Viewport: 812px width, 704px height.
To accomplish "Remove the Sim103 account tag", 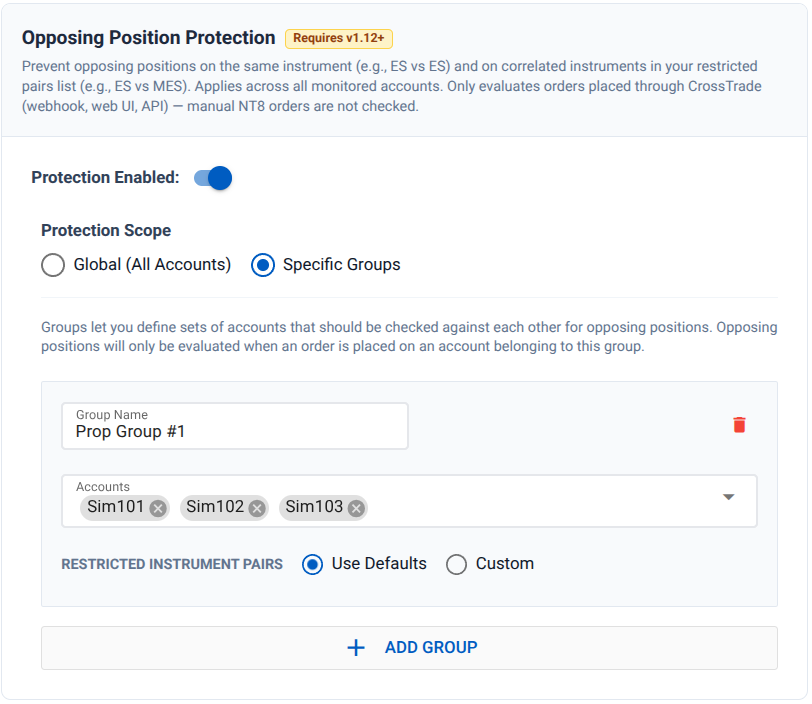I will tap(354, 508).
